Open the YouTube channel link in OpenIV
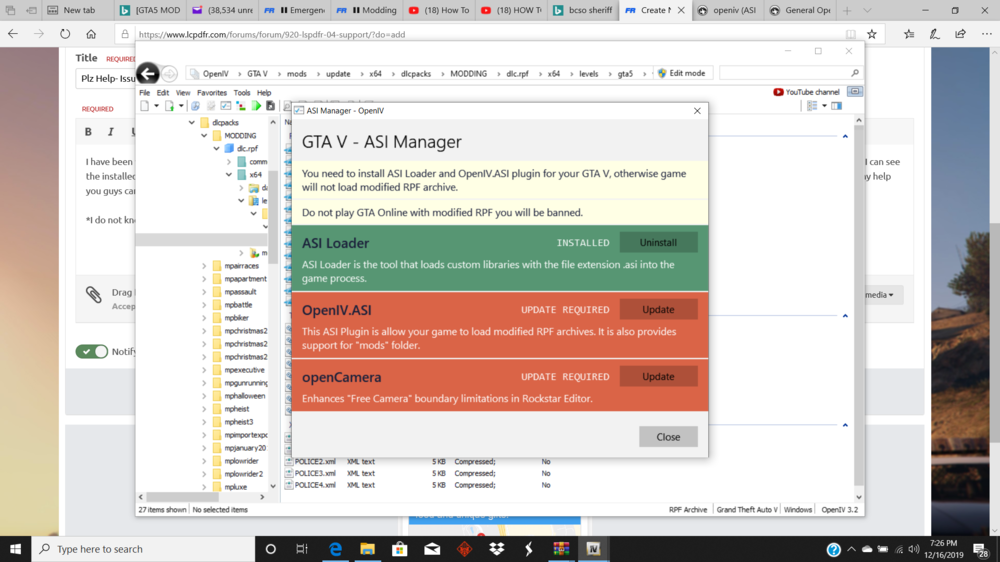Screen dimensions: 1000x562 click(806, 92)
